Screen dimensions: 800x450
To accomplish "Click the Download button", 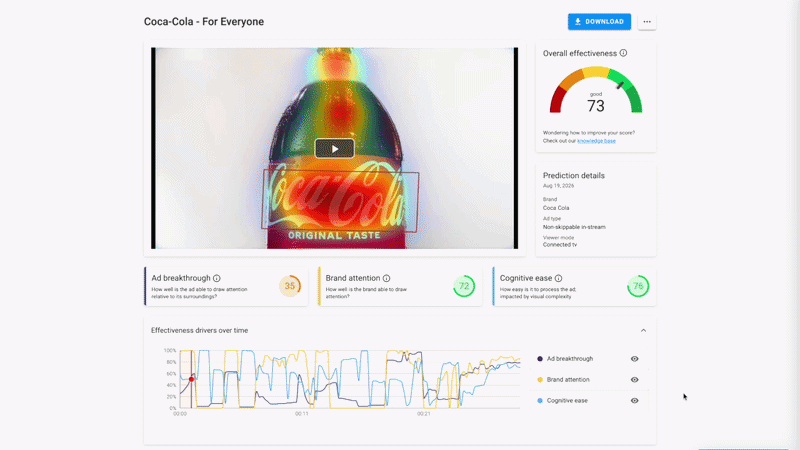I will tap(599, 21).
